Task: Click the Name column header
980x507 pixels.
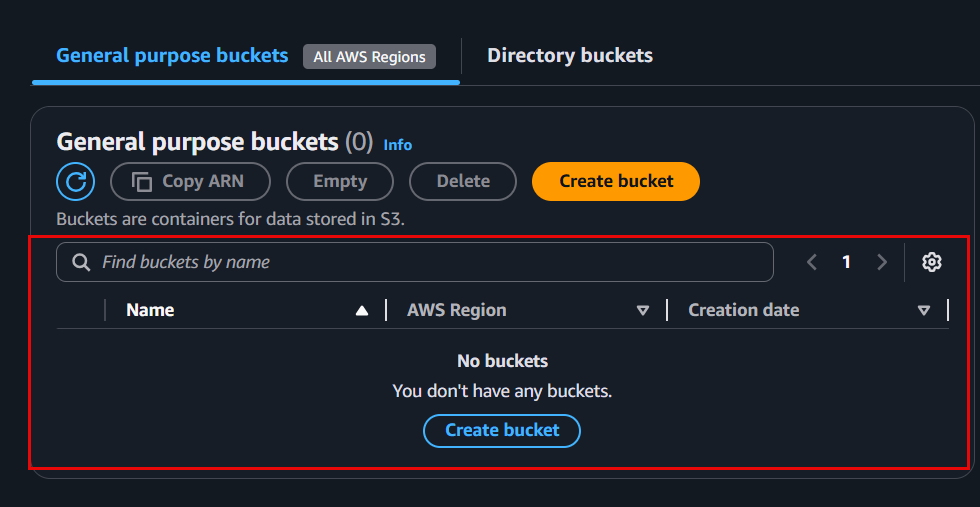Action: 150,310
